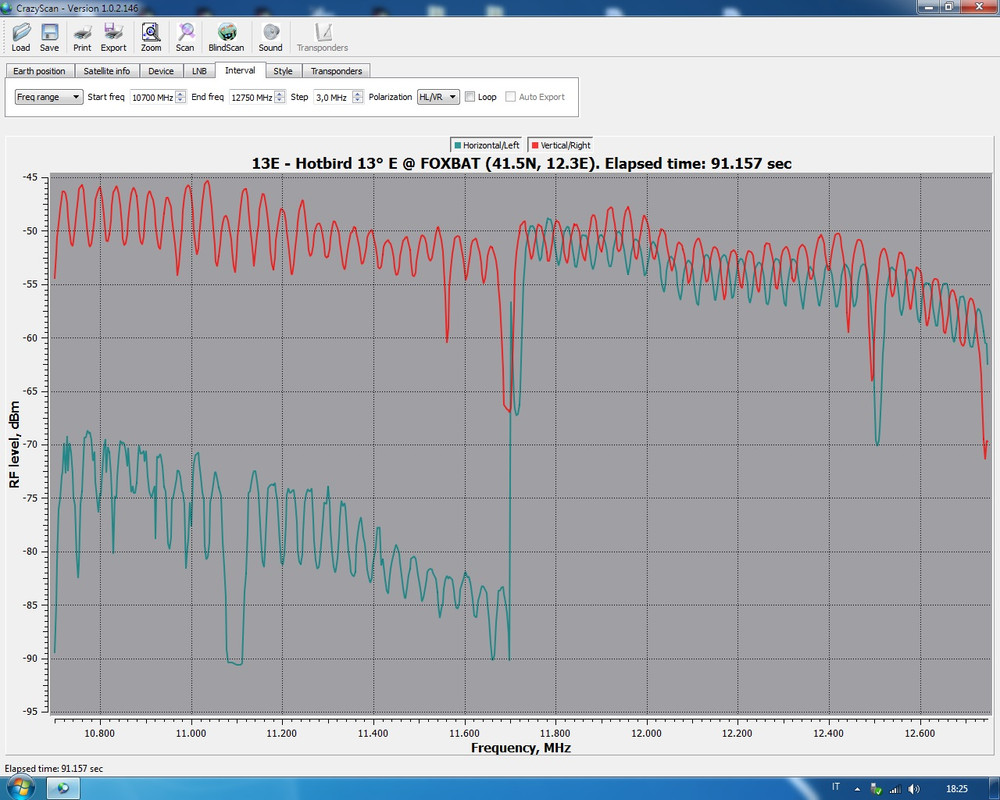The height and width of the screenshot is (800, 1000).
Task: Click the Step spinner arrows
Action: click(x=358, y=97)
